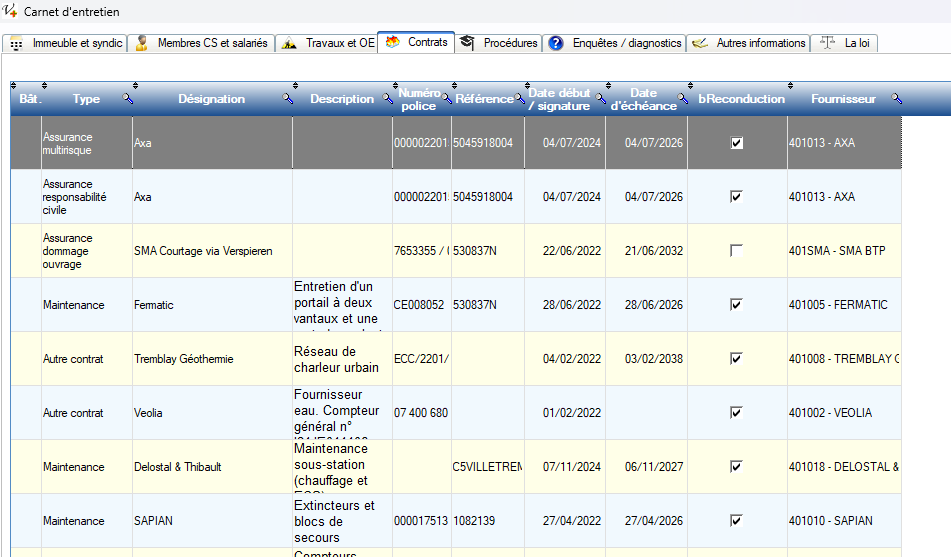Image resolution: width=951 pixels, height=557 pixels.
Task: Sort by the bReconduction column header
Action: click(741, 99)
